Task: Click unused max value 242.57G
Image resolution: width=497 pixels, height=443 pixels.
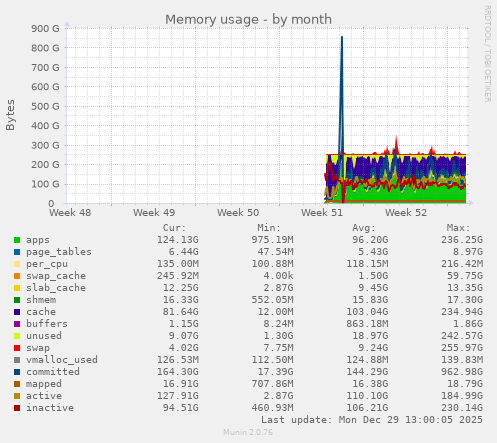Action: (x=462, y=336)
